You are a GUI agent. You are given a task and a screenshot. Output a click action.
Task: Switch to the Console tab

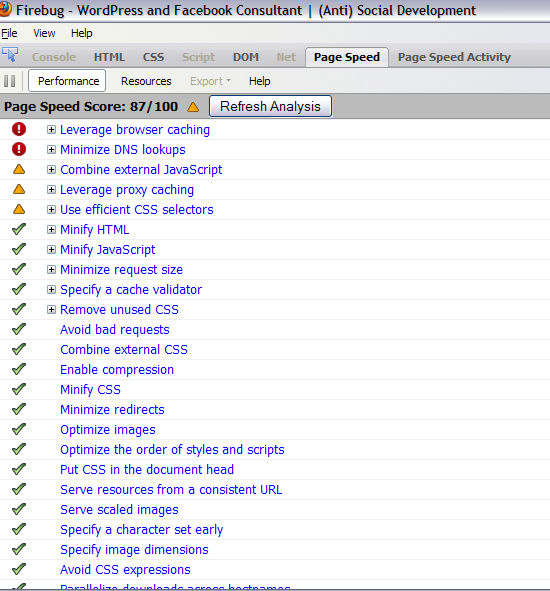[x=54, y=57]
